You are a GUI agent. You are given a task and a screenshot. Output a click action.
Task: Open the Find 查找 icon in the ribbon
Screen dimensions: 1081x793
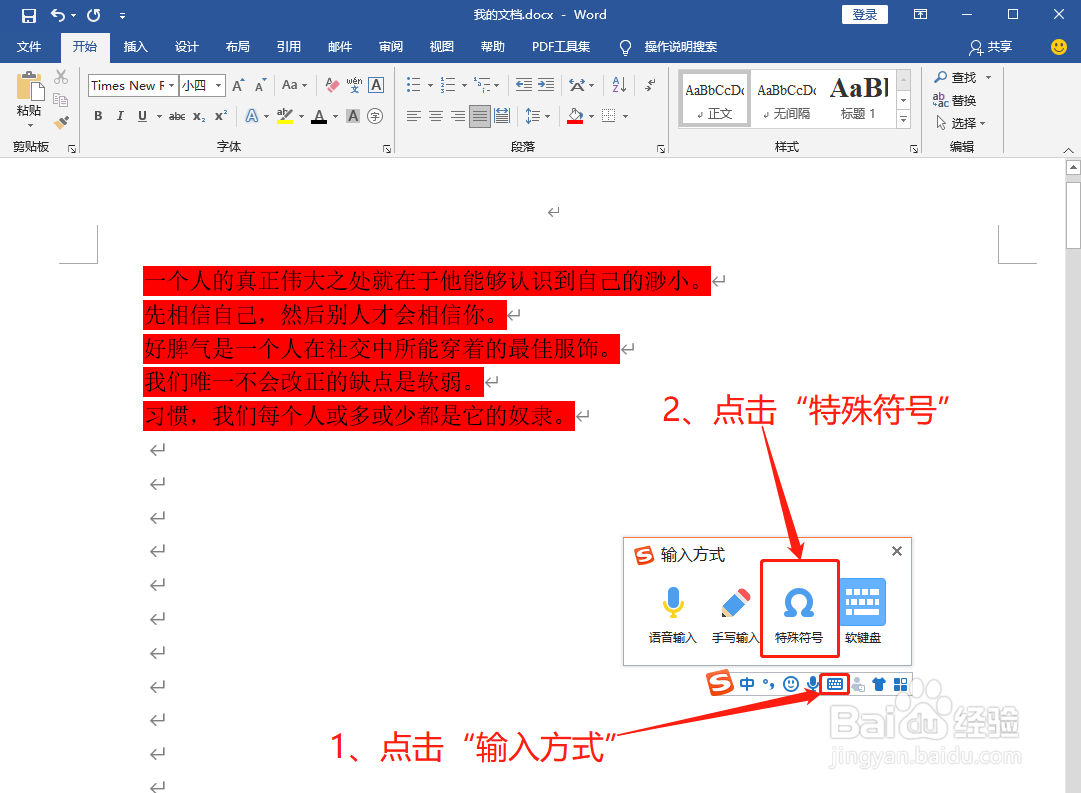[x=960, y=77]
